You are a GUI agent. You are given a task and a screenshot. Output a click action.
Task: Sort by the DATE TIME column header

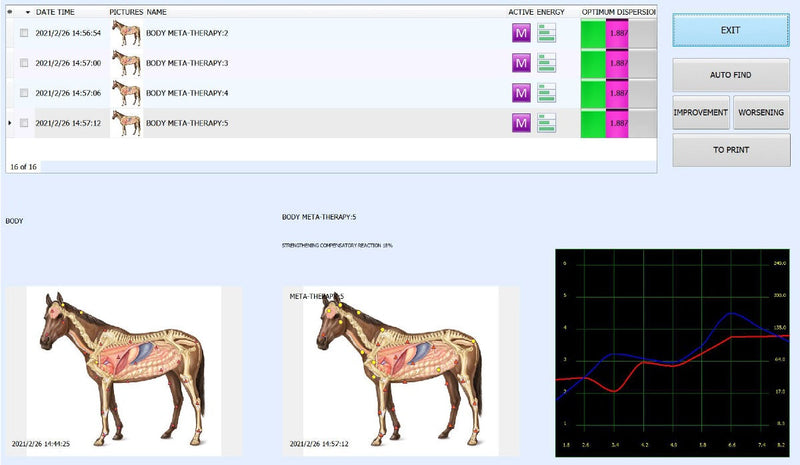pyautogui.click(x=55, y=12)
